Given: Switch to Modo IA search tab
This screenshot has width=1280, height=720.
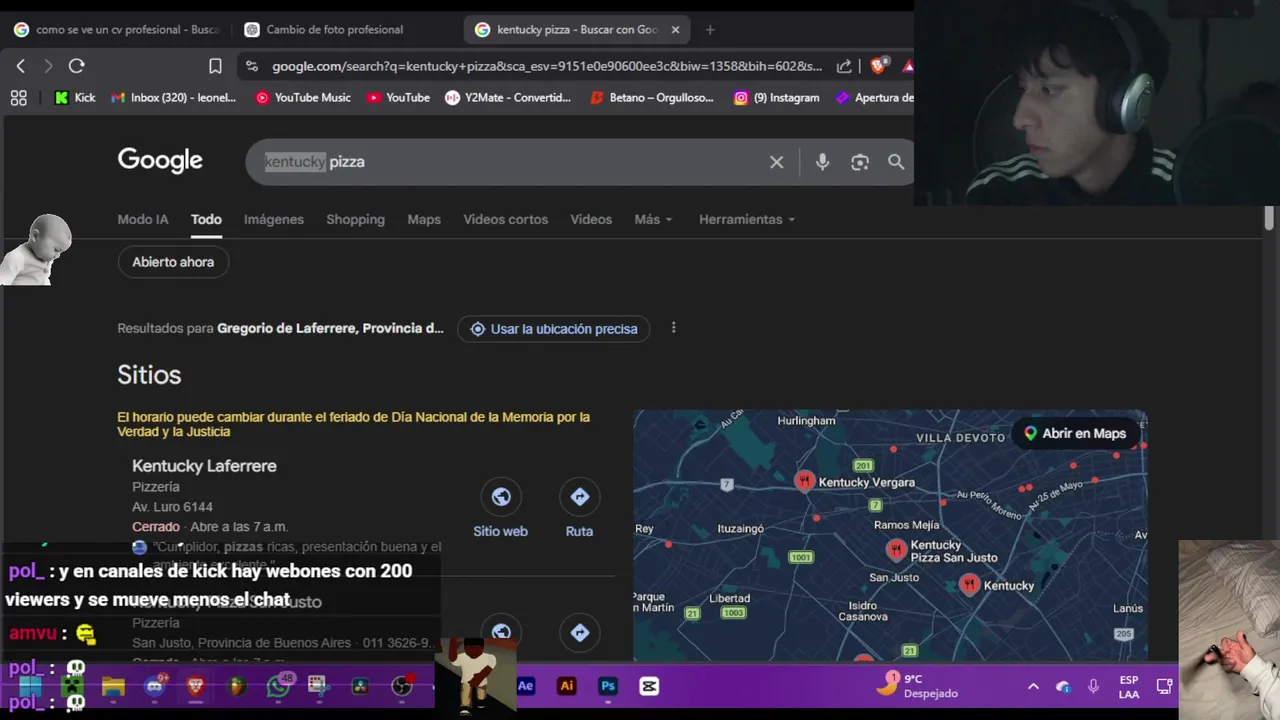Looking at the screenshot, I should [x=143, y=220].
